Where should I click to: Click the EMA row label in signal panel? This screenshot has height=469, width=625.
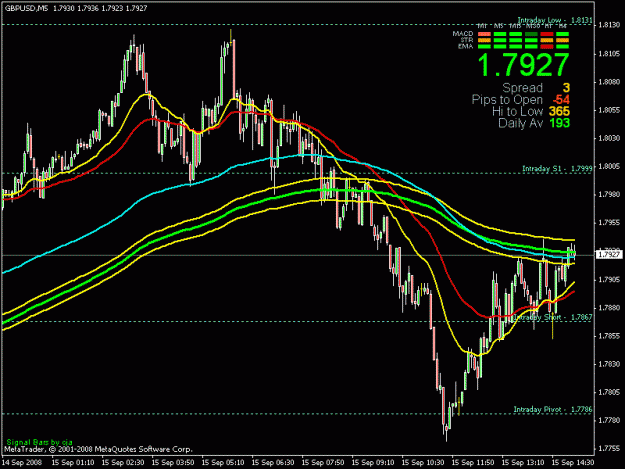coord(466,46)
